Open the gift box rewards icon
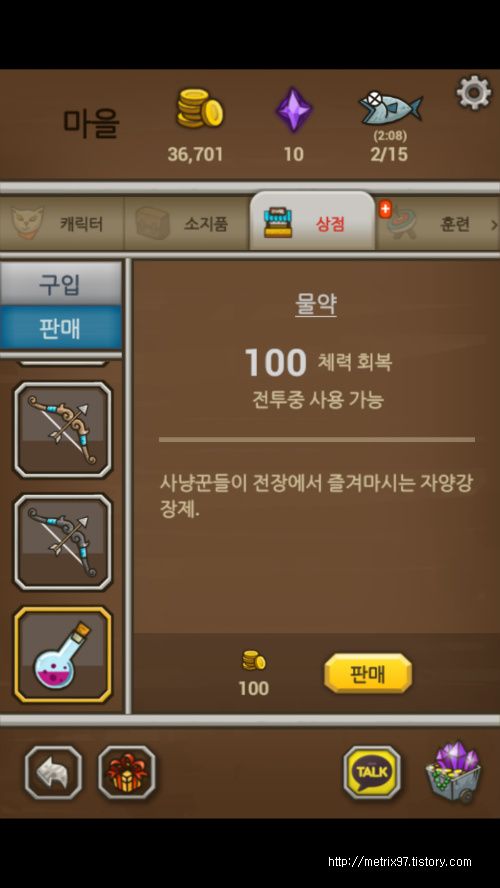This screenshot has height=888, width=500. [x=127, y=772]
